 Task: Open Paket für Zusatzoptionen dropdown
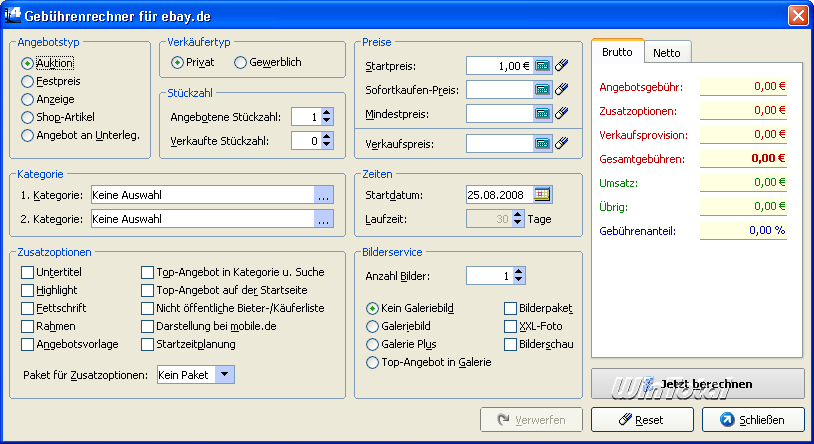(x=224, y=374)
